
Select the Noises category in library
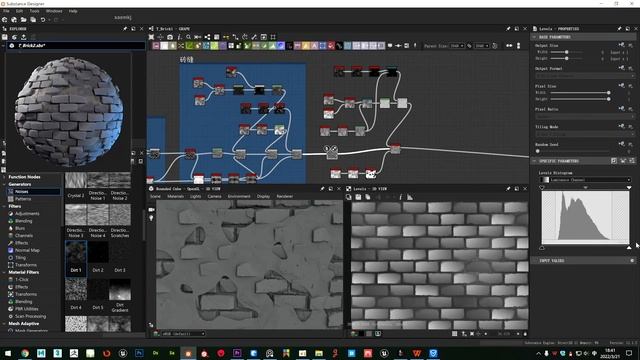coord(34,191)
